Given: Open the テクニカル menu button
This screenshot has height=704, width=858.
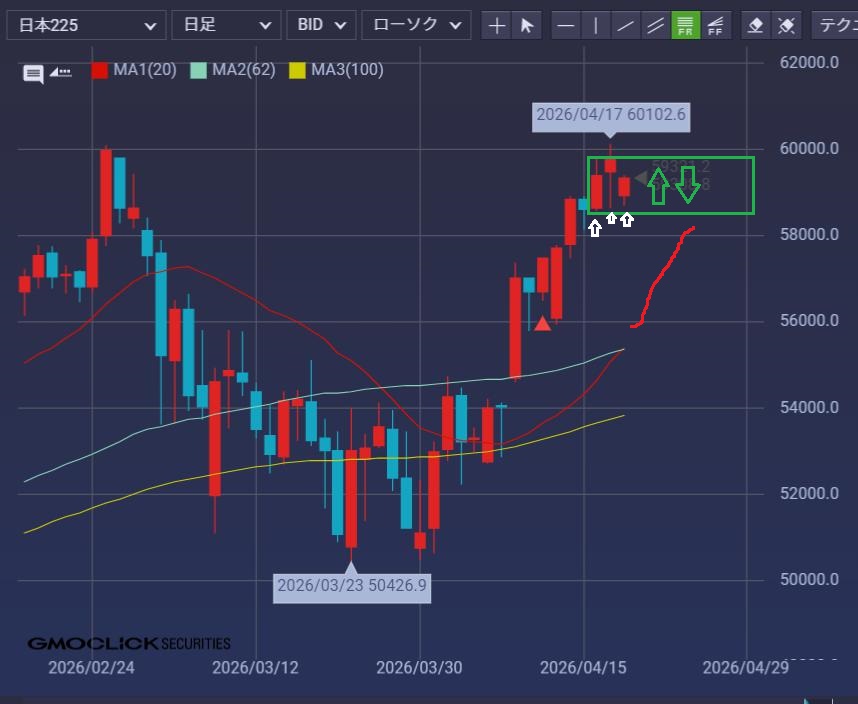Looking at the screenshot, I should [x=836, y=25].
